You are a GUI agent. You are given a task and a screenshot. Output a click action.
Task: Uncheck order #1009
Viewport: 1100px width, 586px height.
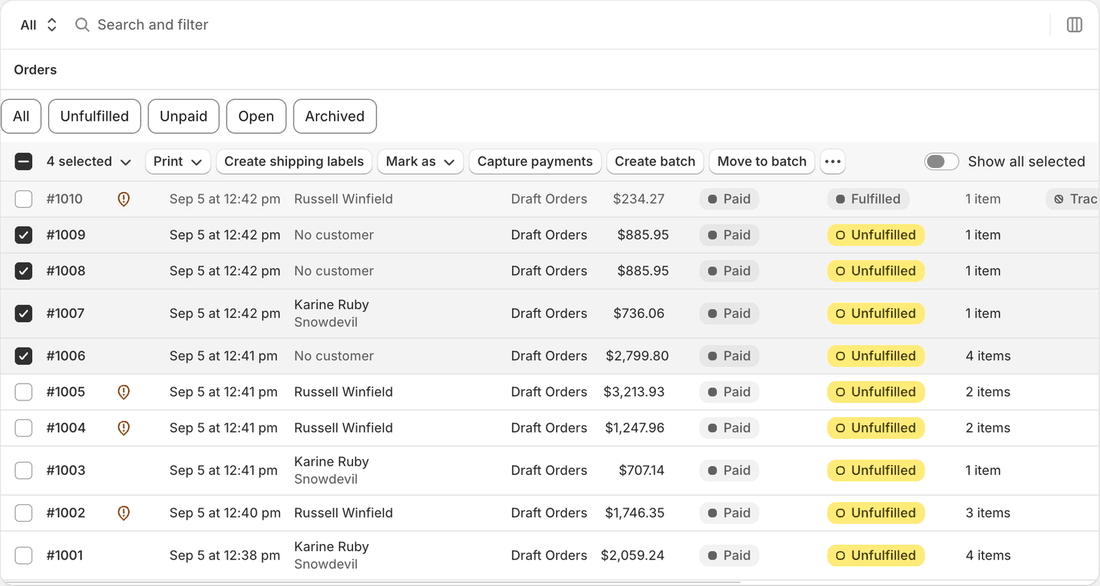(x=23, y=235)
